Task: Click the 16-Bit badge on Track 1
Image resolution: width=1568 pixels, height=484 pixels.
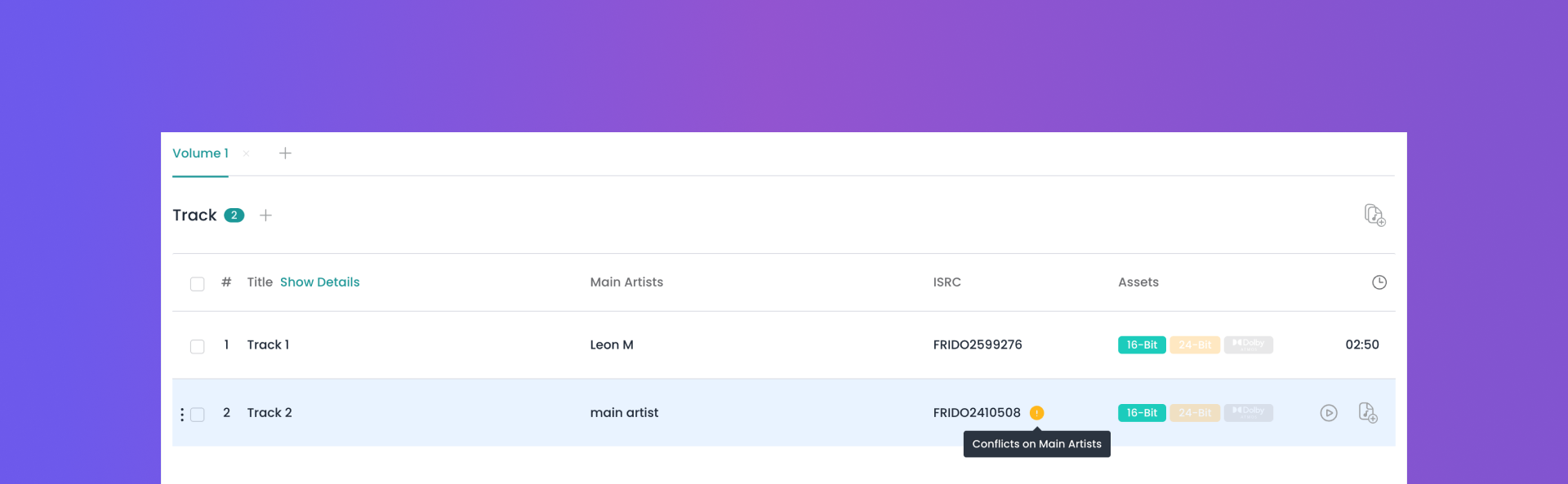Action: (x=1142, y=344)
